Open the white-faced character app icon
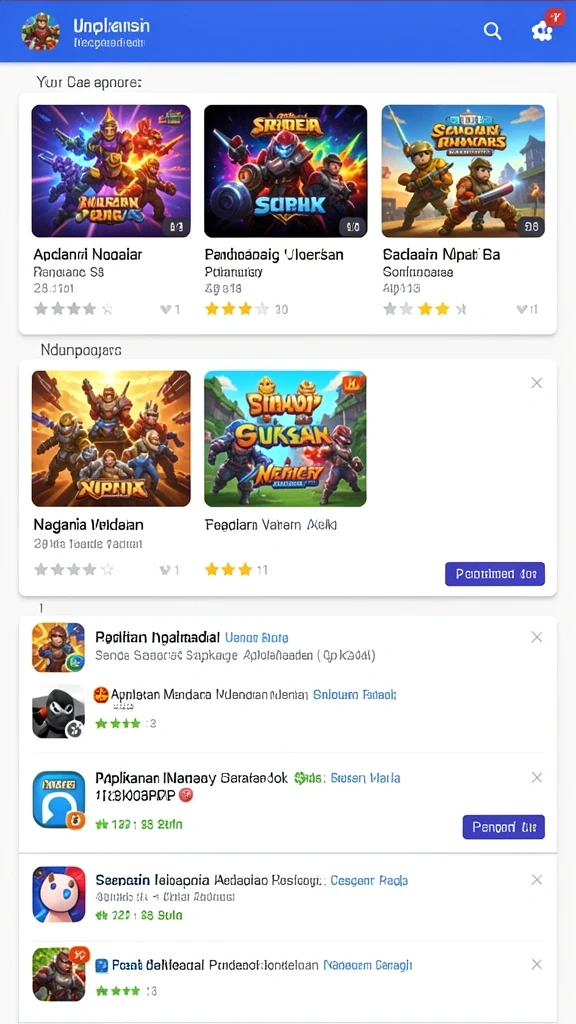The image size is (576, 1024). coord(59,894)
